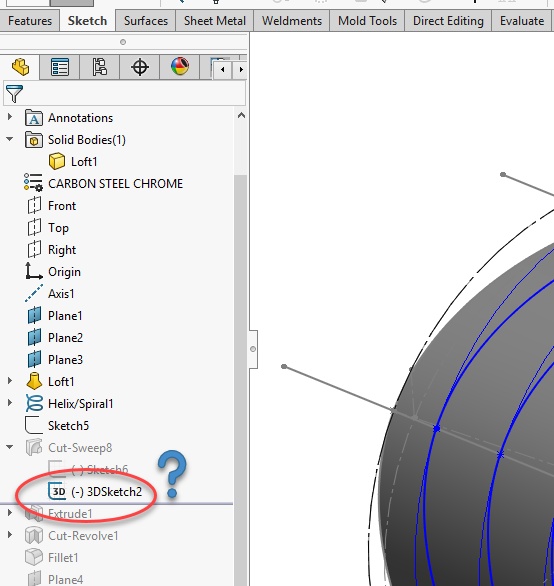Select the Origin icon
554x586 pixels.
(34, 271)
